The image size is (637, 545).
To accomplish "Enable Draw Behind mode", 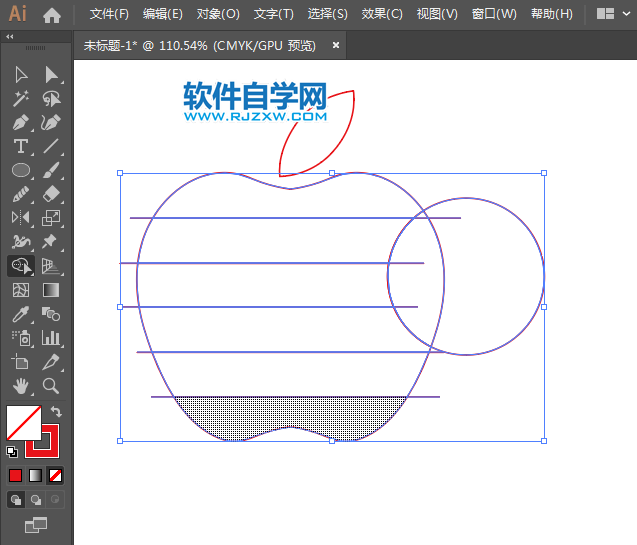I will pyautogui.click(x=36, y=500).
